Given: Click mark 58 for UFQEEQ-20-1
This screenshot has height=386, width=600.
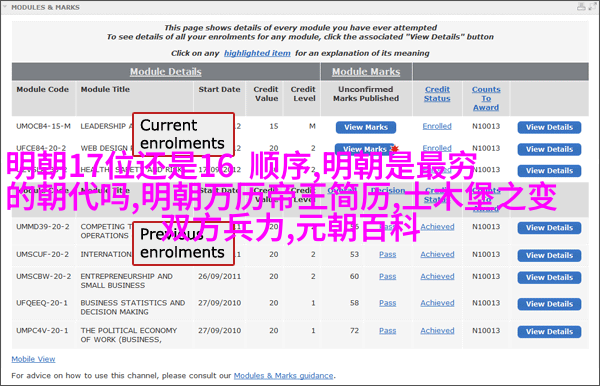Looking at the screenshot, I should point(355,303).
